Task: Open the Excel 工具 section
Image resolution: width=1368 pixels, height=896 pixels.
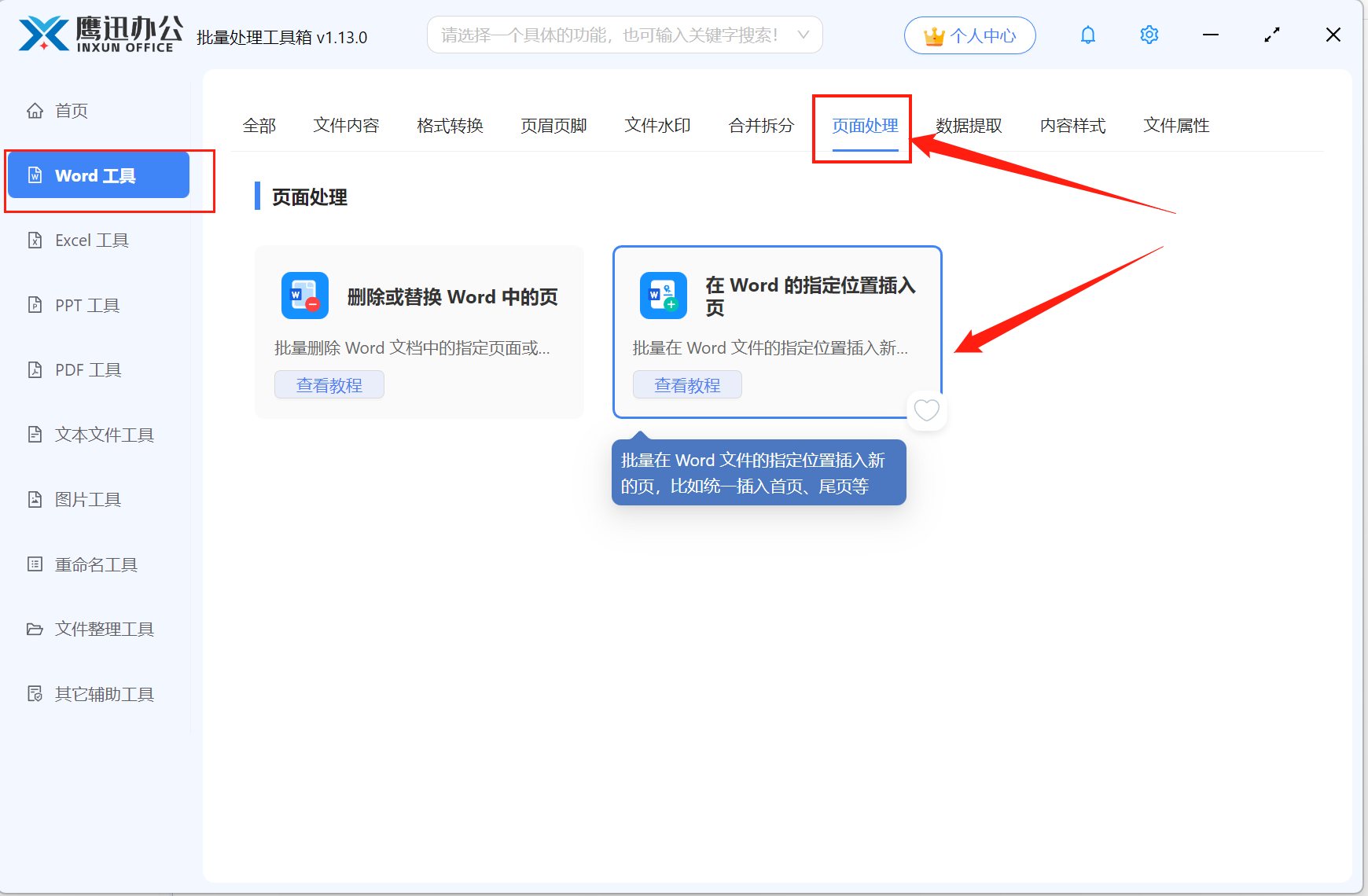Action: [90, 240]
